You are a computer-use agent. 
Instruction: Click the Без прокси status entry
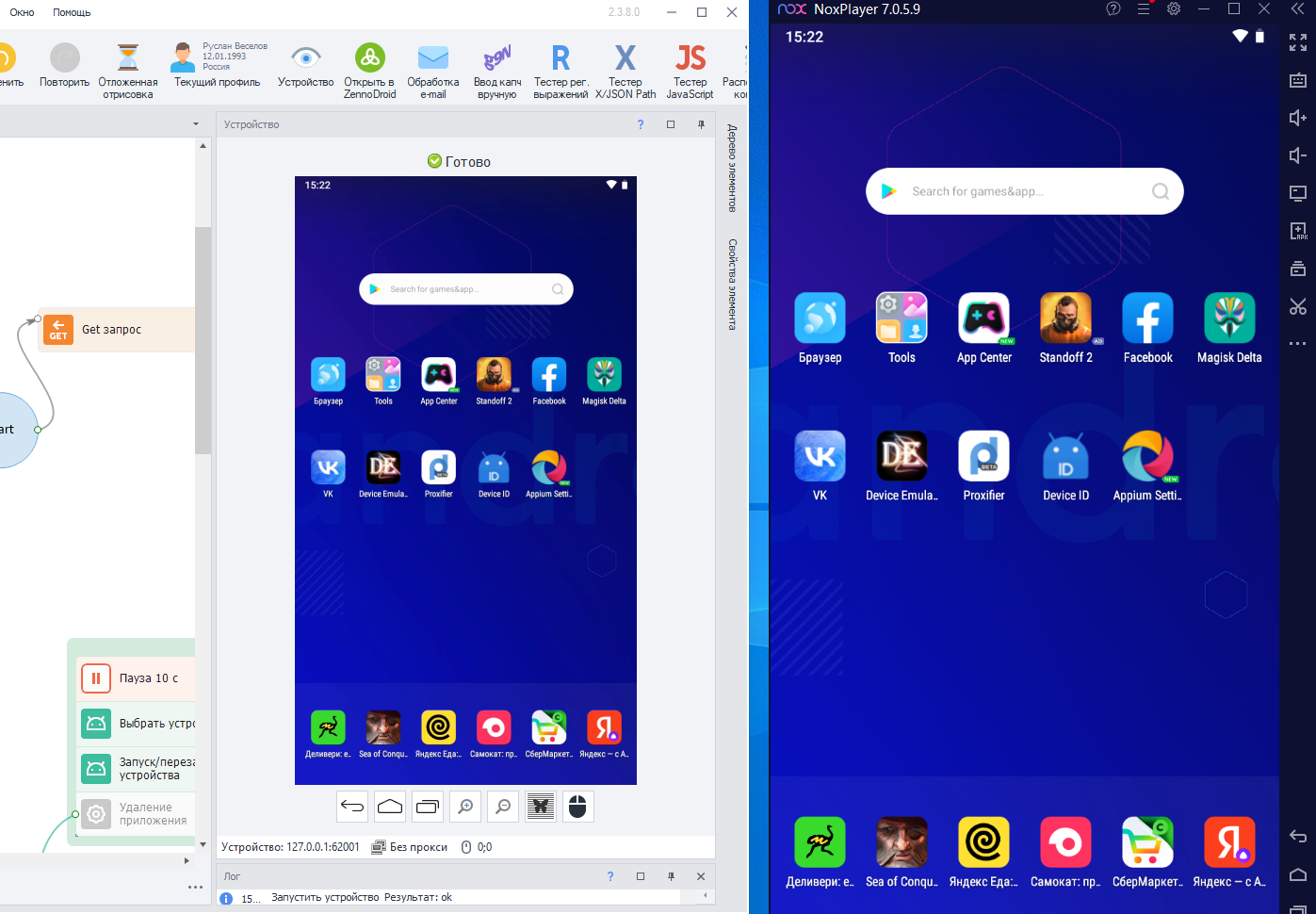(410, 847)
